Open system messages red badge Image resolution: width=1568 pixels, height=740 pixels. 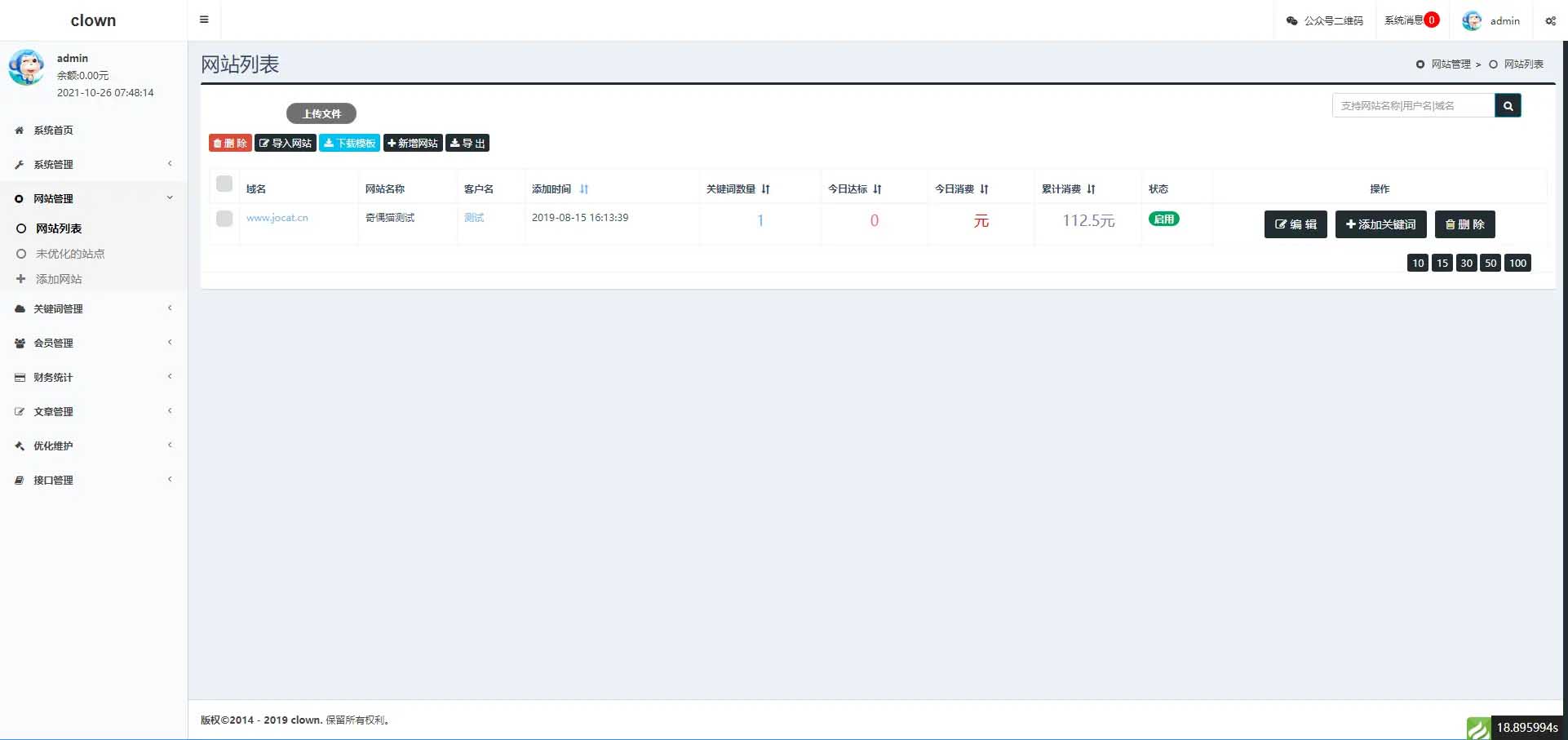(x=1432, y=20)
